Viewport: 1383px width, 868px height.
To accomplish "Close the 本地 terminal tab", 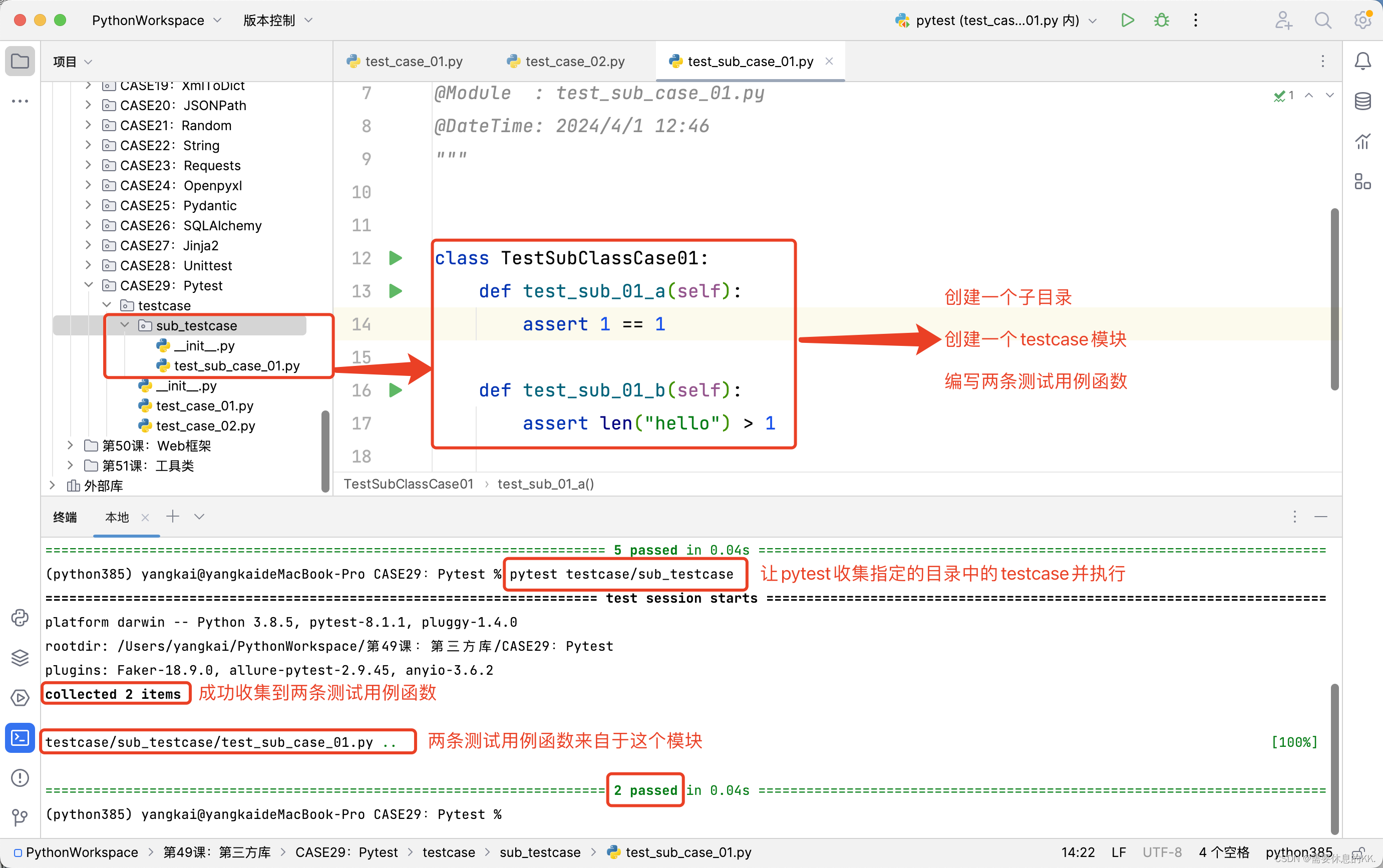I will pos(145,517).
